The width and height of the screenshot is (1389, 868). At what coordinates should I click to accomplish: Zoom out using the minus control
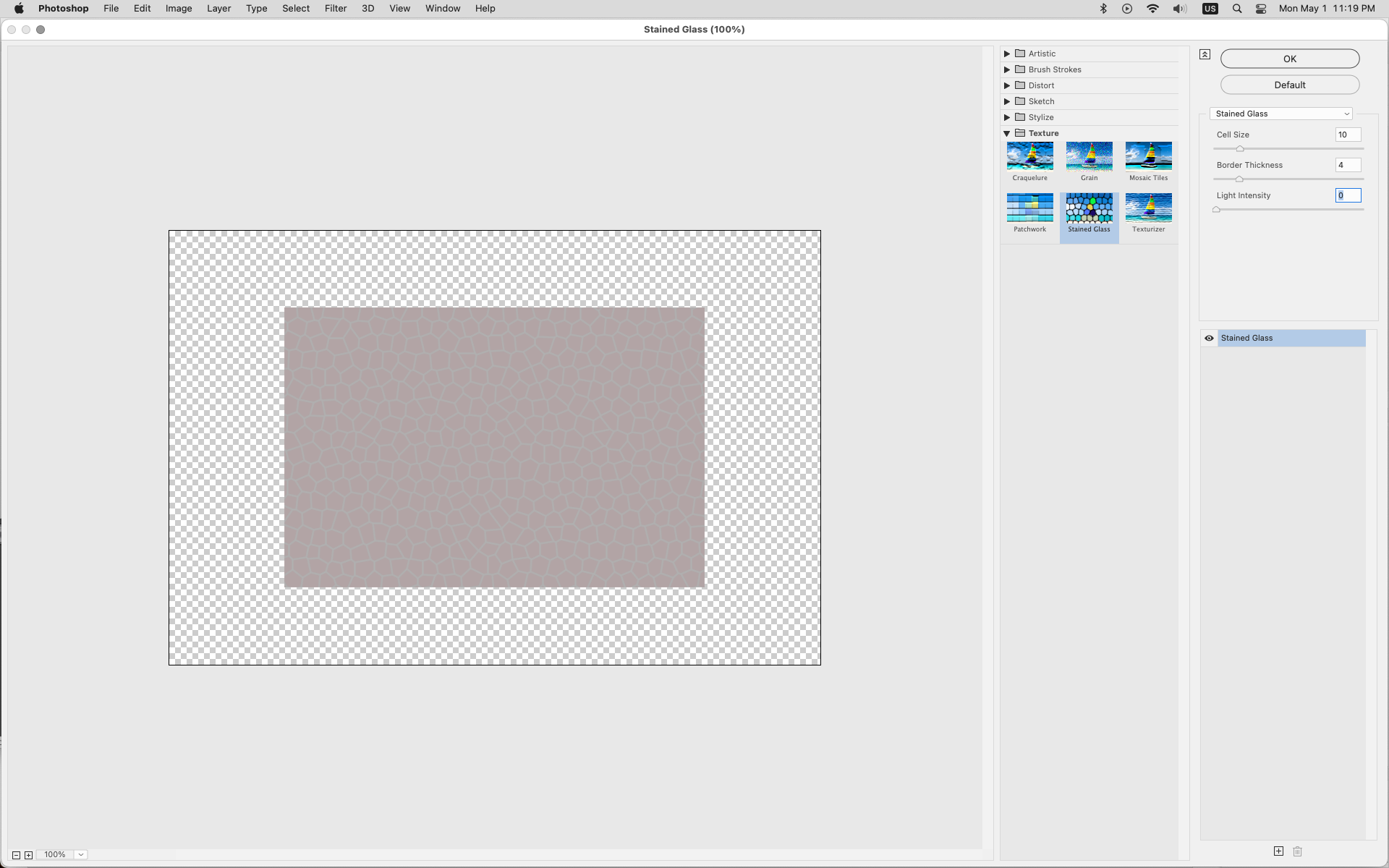15,854
